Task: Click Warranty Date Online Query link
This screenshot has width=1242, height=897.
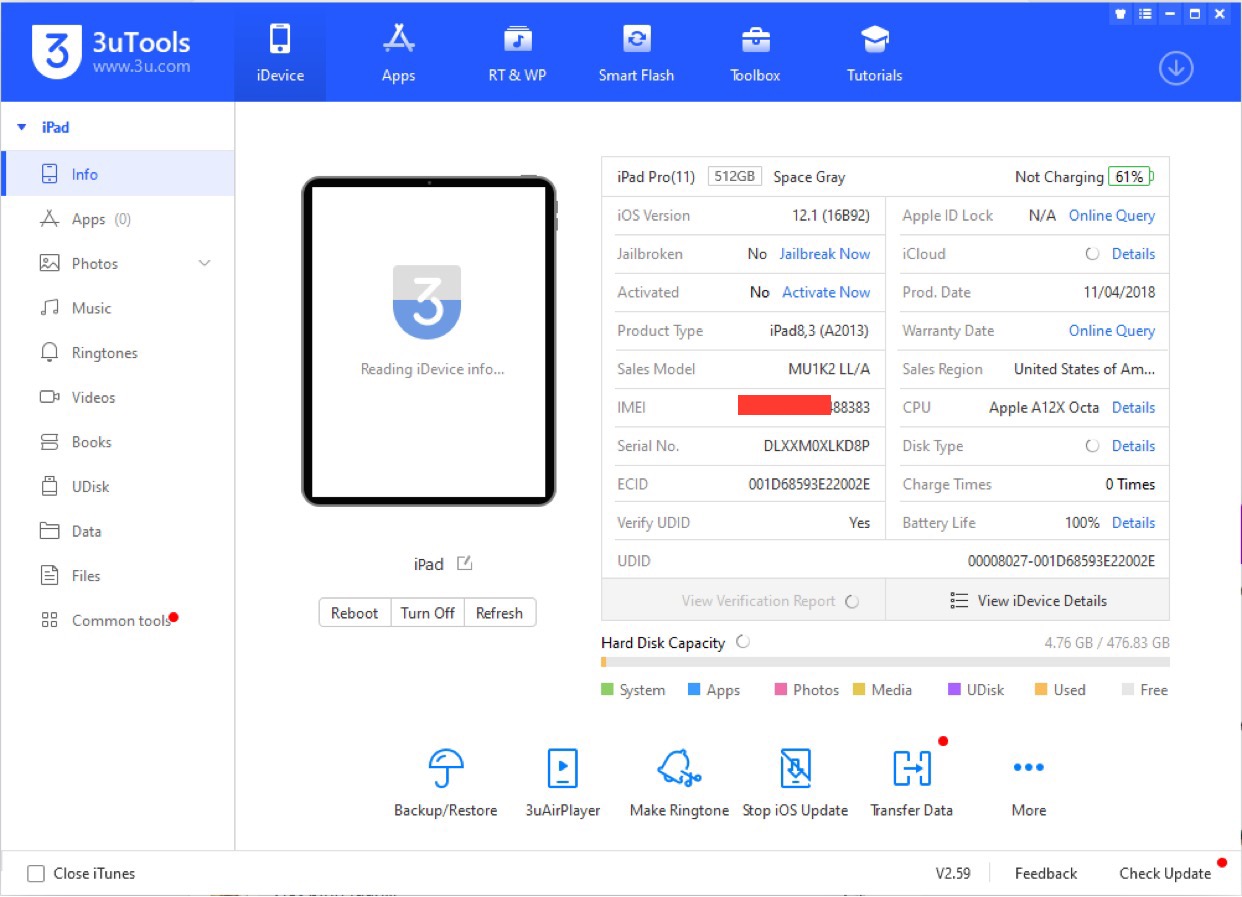Action: (1112, 330)
